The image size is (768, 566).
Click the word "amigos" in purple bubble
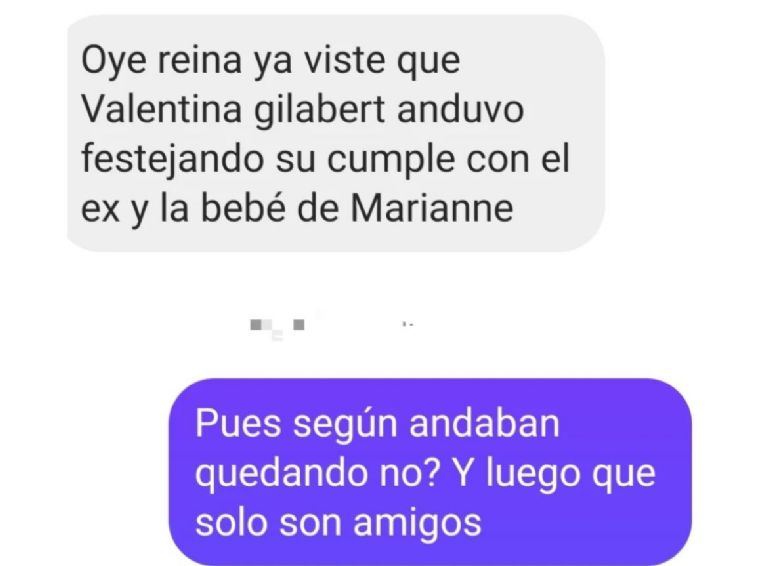[x=417, y=523]
